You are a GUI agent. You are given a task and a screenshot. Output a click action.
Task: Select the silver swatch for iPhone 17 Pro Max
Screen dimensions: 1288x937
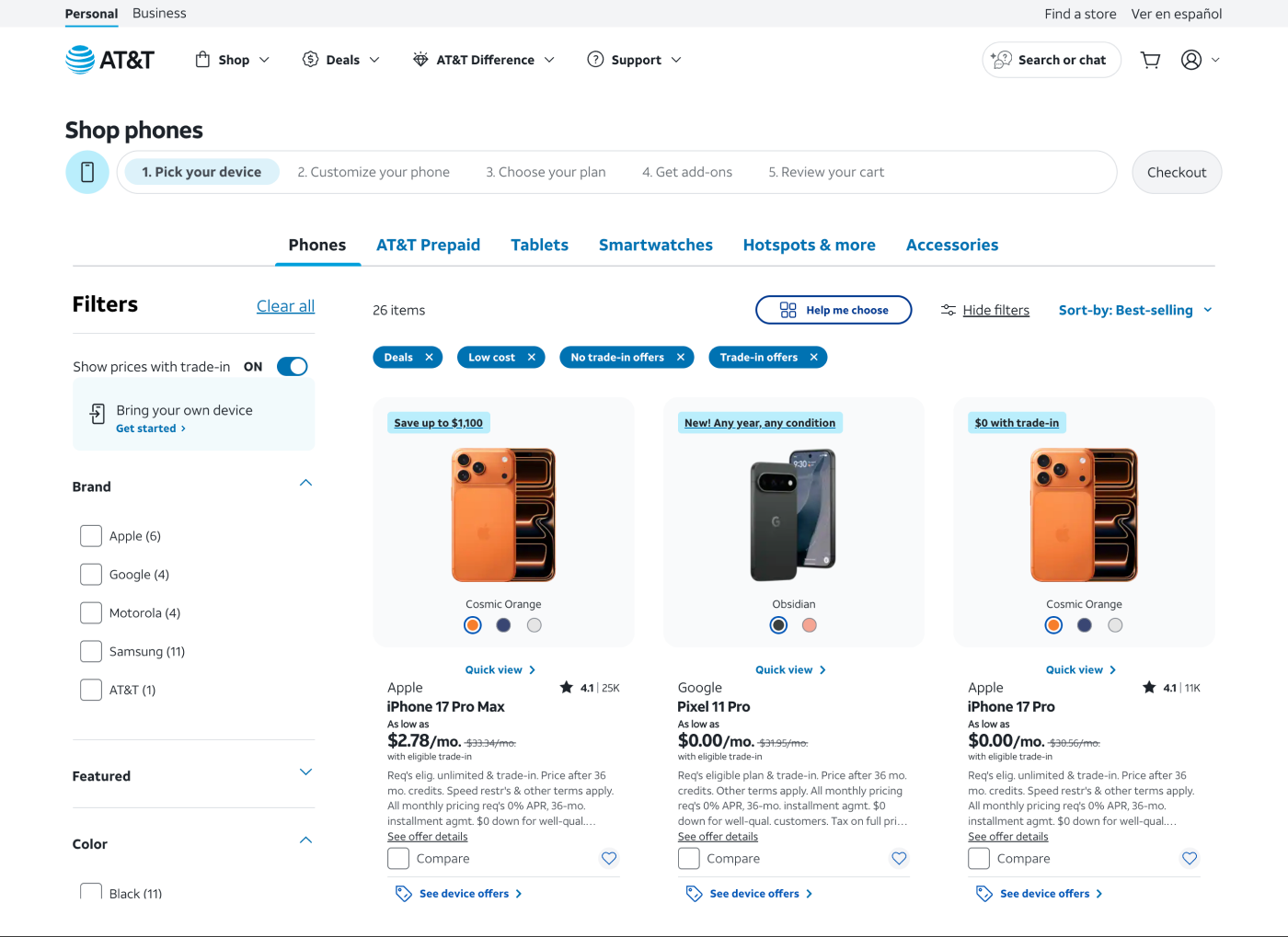coord(535,625)
